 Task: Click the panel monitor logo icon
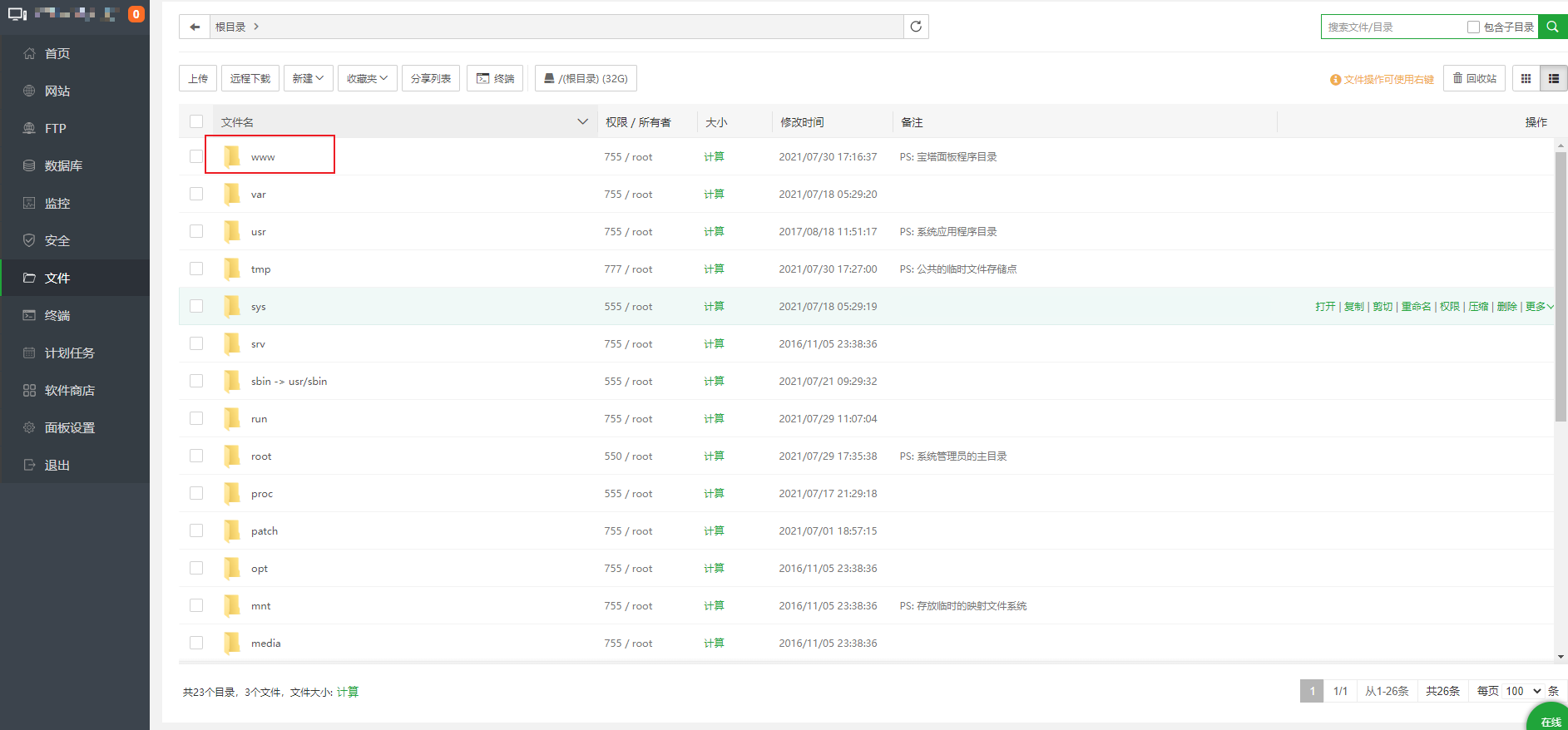point(17,14)
